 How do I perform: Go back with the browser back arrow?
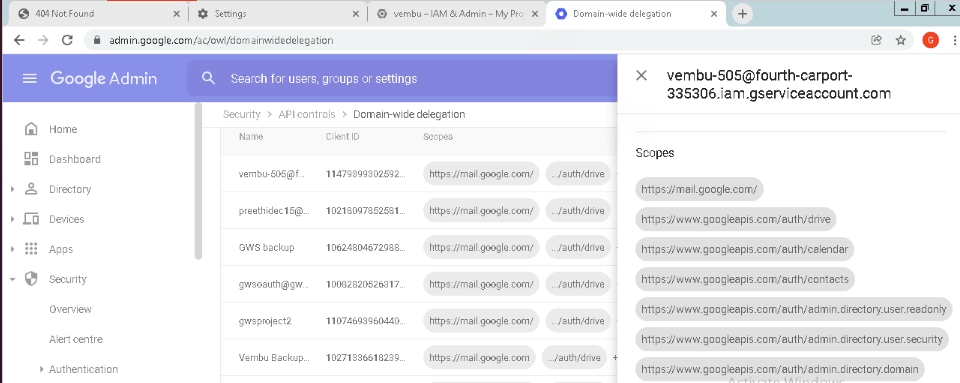click(19, 40)
